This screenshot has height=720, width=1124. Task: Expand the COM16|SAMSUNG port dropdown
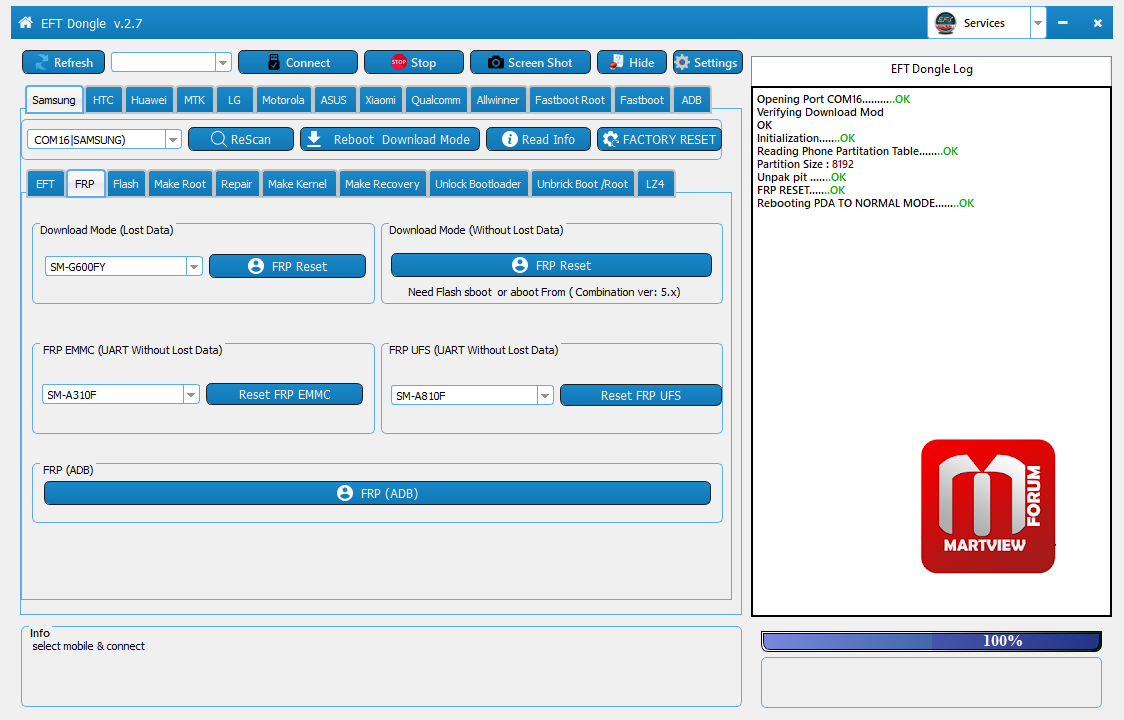[173, 140]
